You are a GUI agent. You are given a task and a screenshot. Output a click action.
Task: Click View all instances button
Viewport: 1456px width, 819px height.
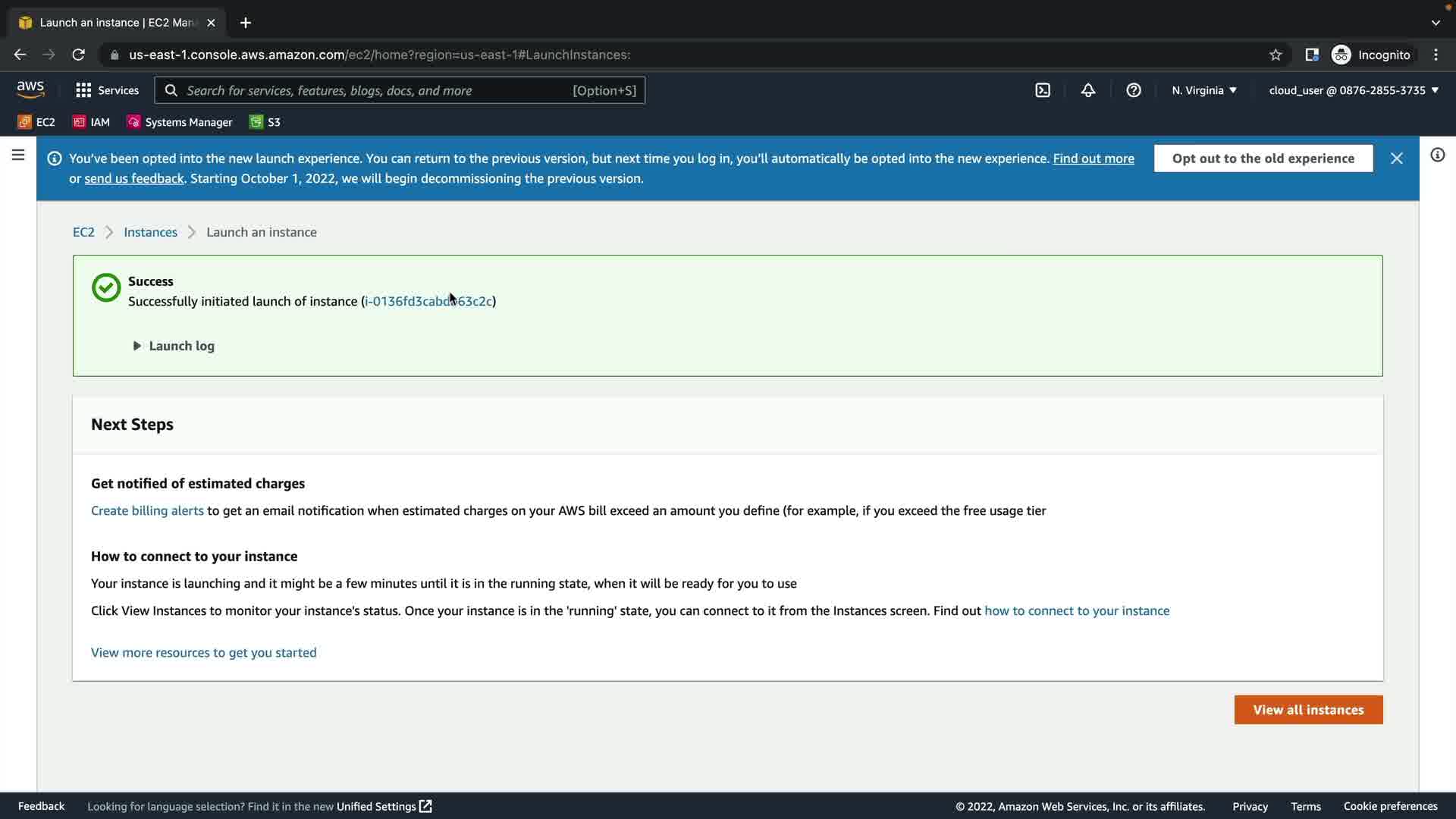(1308, 710)
